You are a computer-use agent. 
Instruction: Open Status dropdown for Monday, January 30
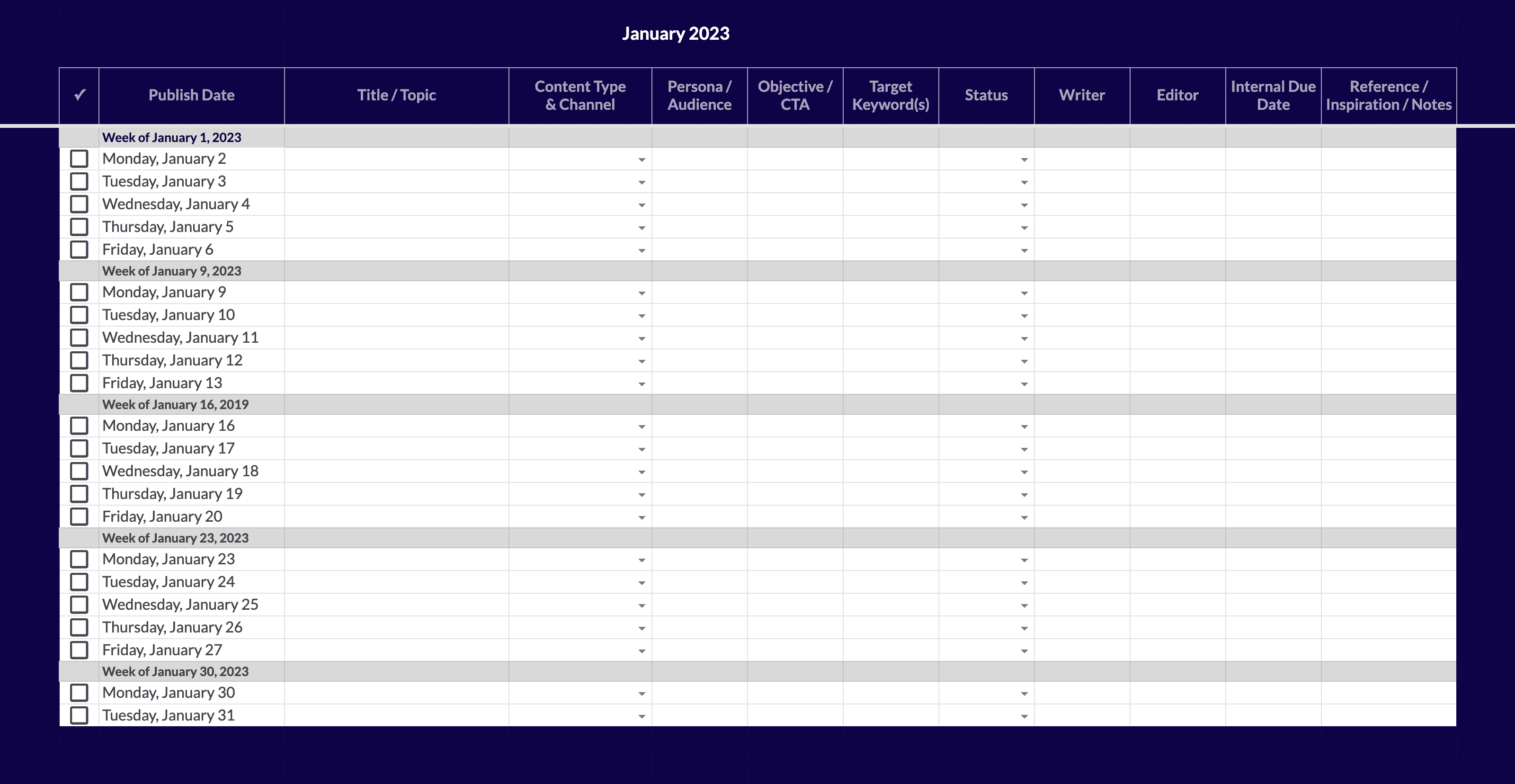pyautogui.click(x=1024, y=694)
